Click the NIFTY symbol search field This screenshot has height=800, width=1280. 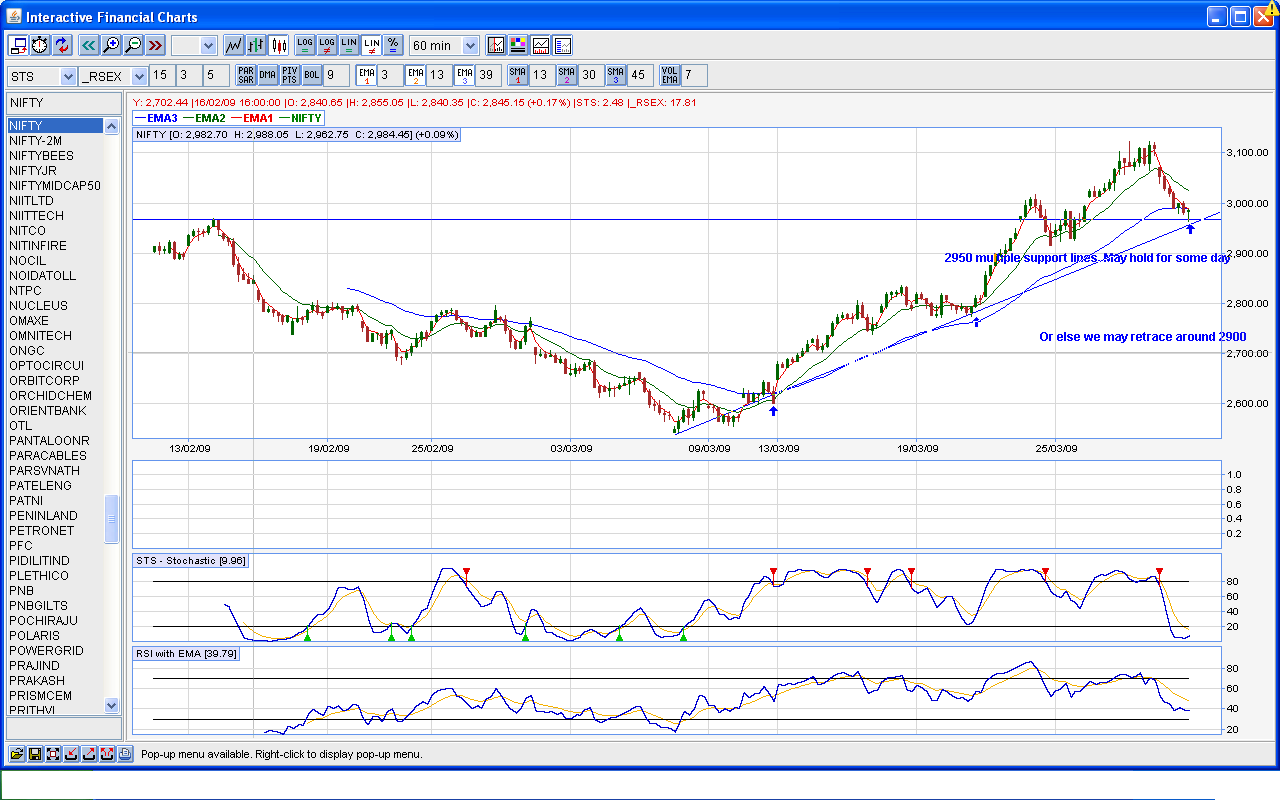(64, 103)
